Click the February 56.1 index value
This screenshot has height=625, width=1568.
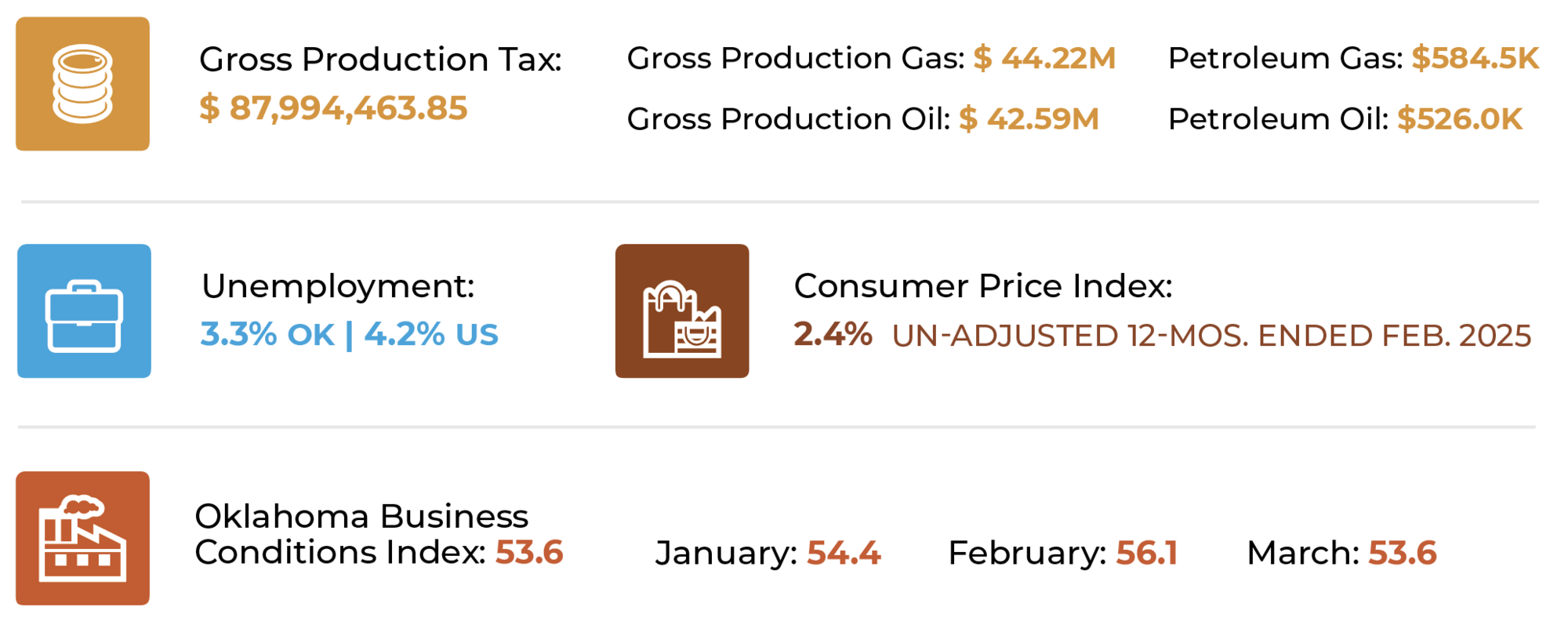[1146, 553]
